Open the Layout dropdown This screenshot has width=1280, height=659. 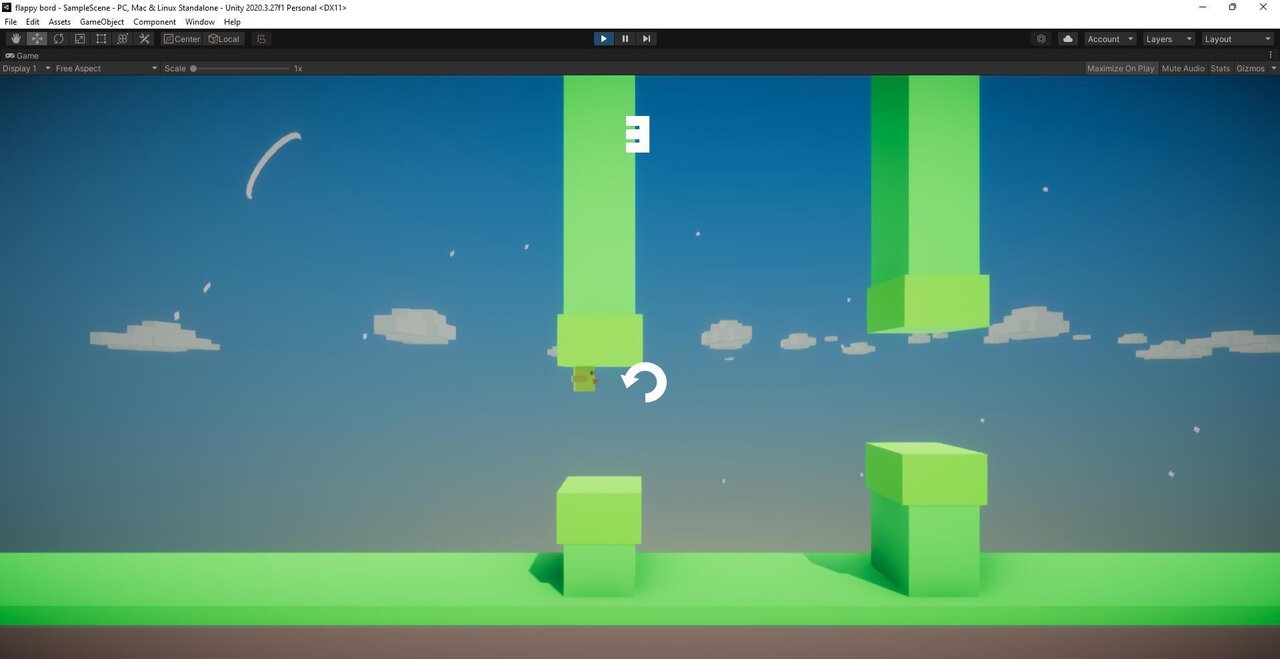pyautogui.click(x=1237, y=39)
